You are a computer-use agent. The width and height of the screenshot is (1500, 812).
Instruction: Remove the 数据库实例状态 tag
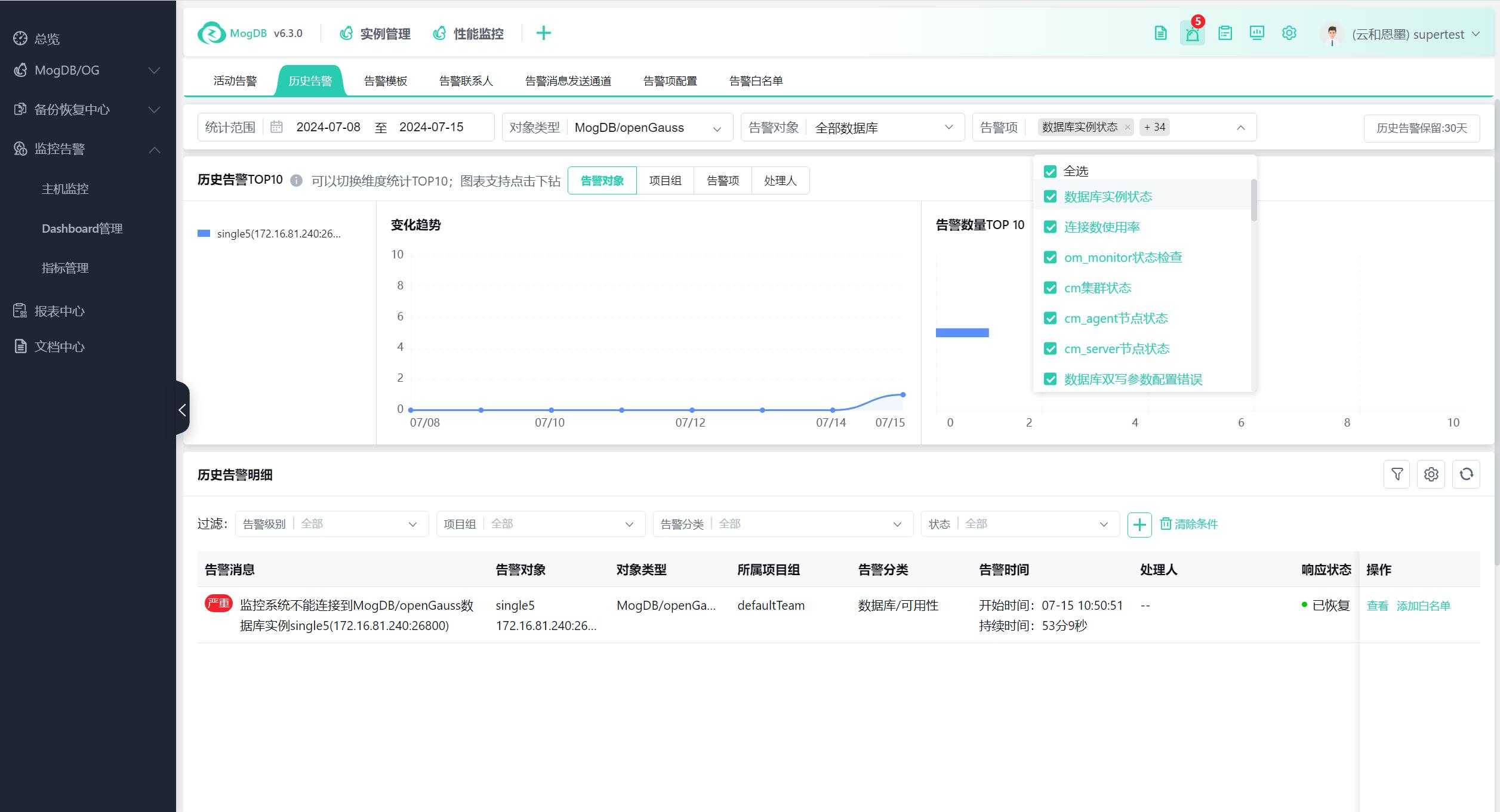1127,127
